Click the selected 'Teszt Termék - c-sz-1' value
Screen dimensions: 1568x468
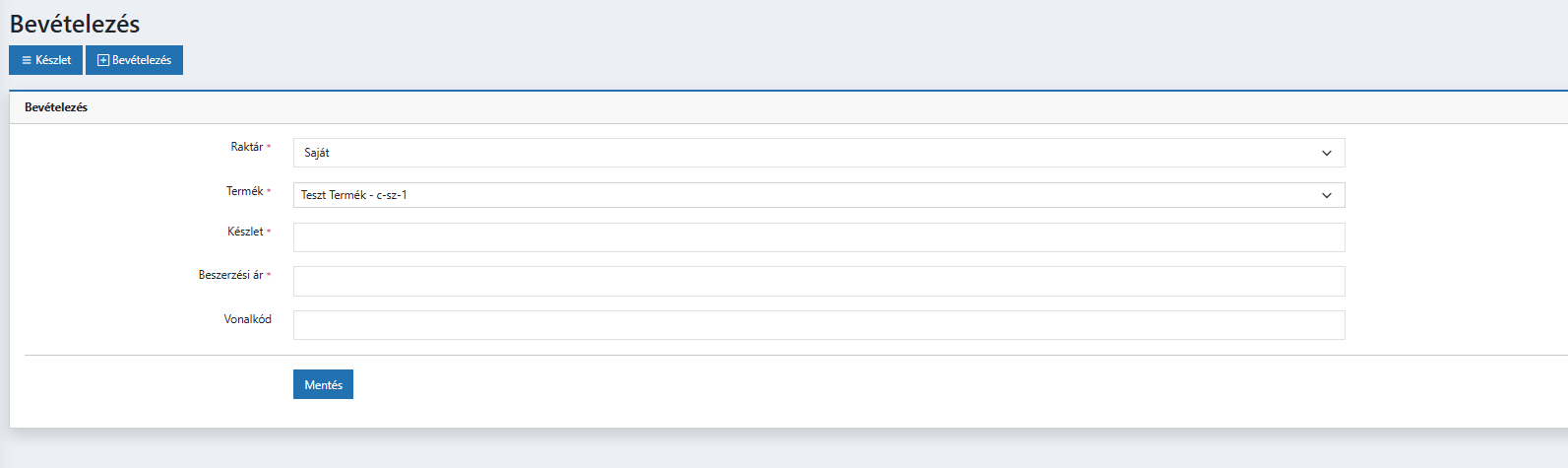(354, 195)
